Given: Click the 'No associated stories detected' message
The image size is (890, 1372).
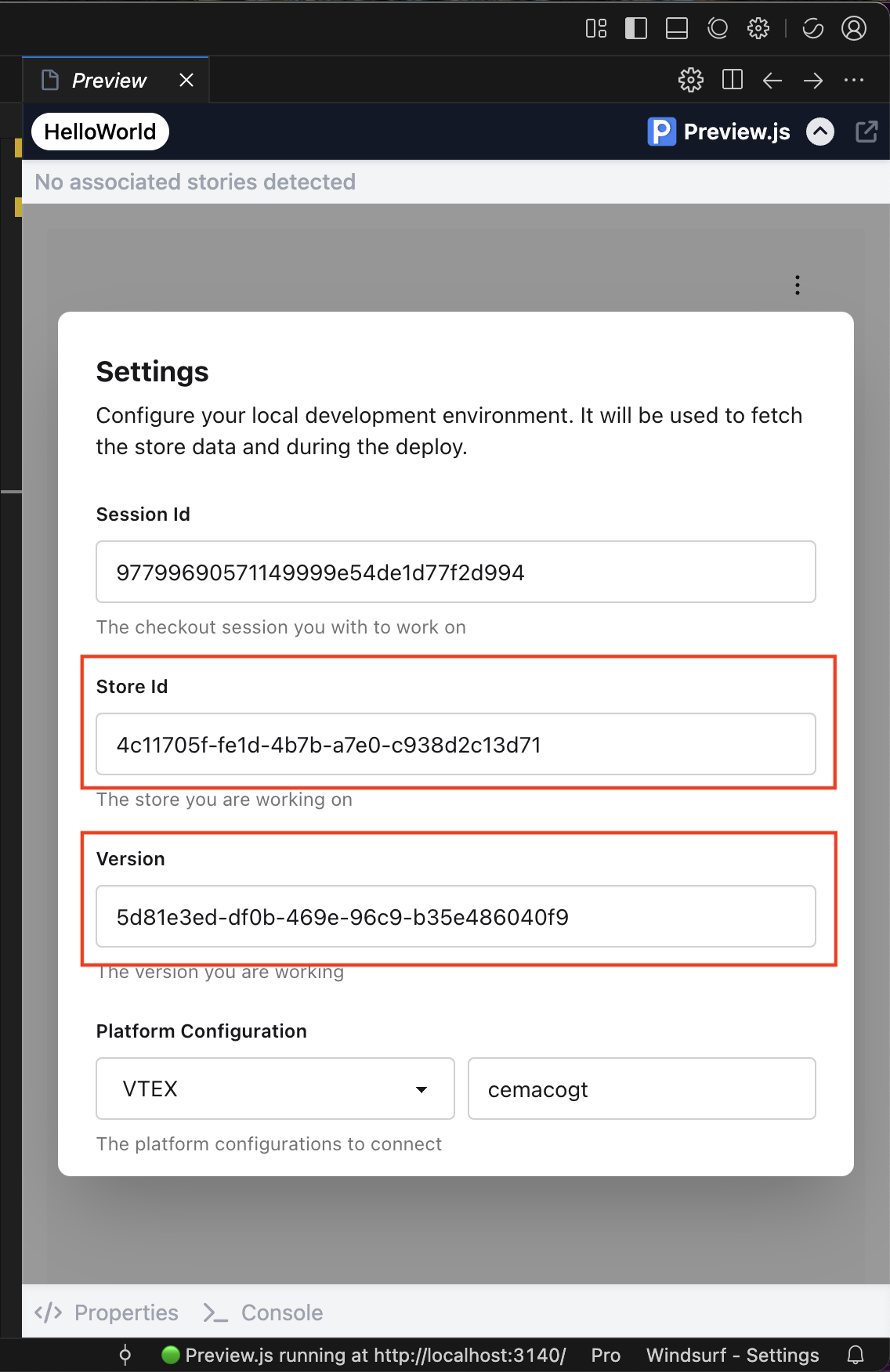Looking at the screenshot, I should (x=195, y=182).
